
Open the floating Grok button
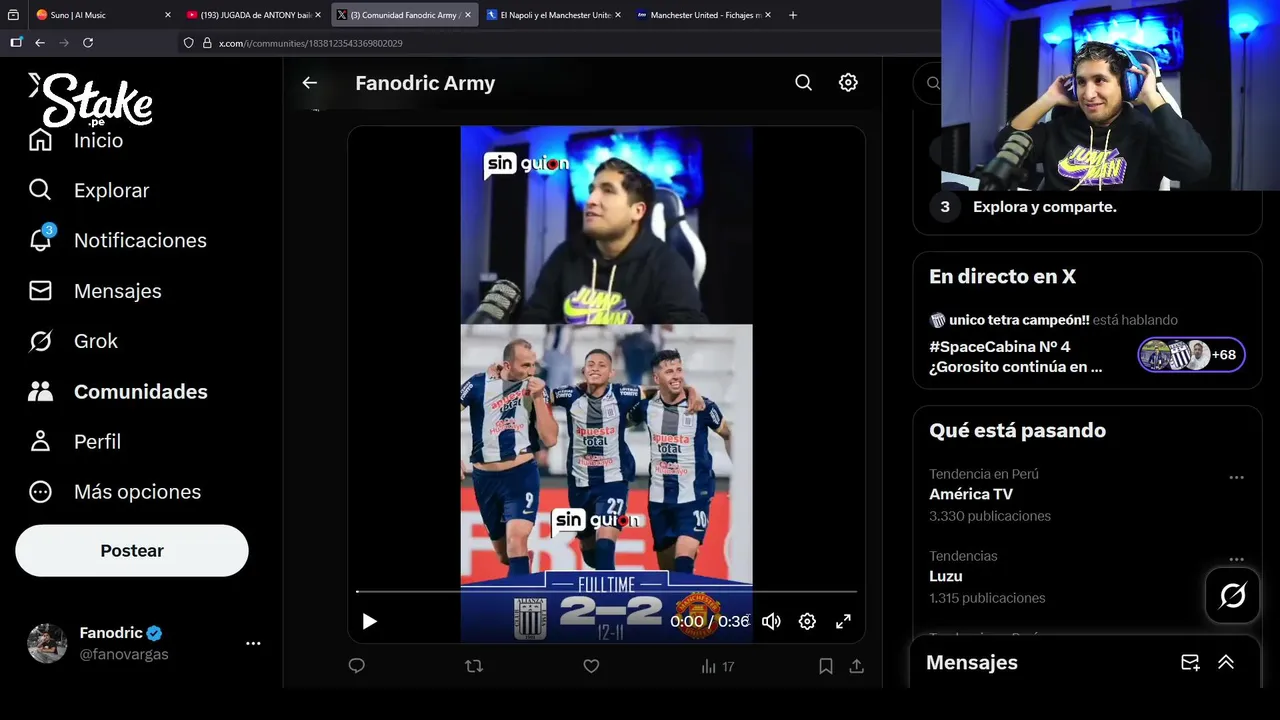click(1233, 596)
